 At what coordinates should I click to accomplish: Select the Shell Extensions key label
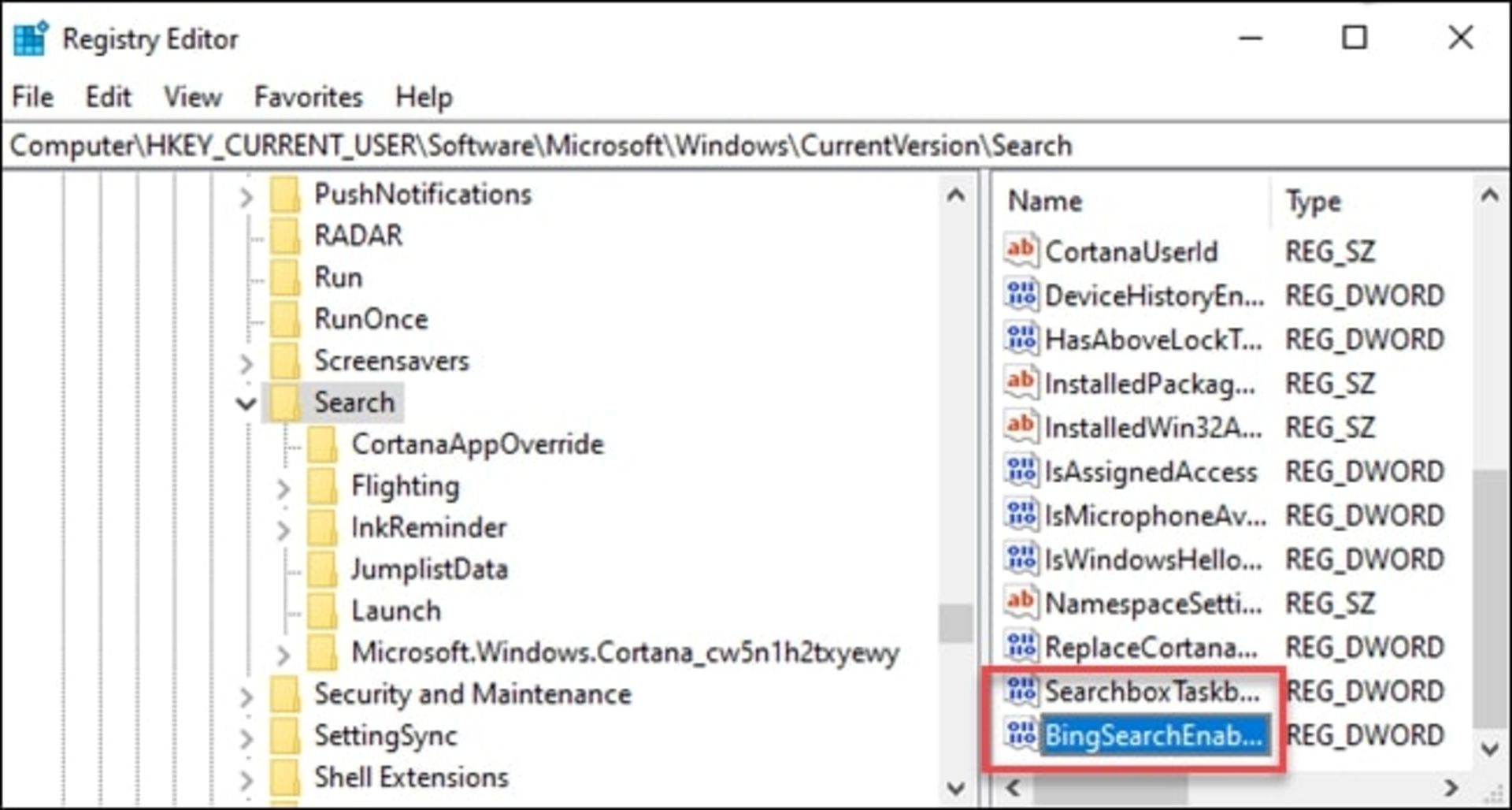[412, 778]
